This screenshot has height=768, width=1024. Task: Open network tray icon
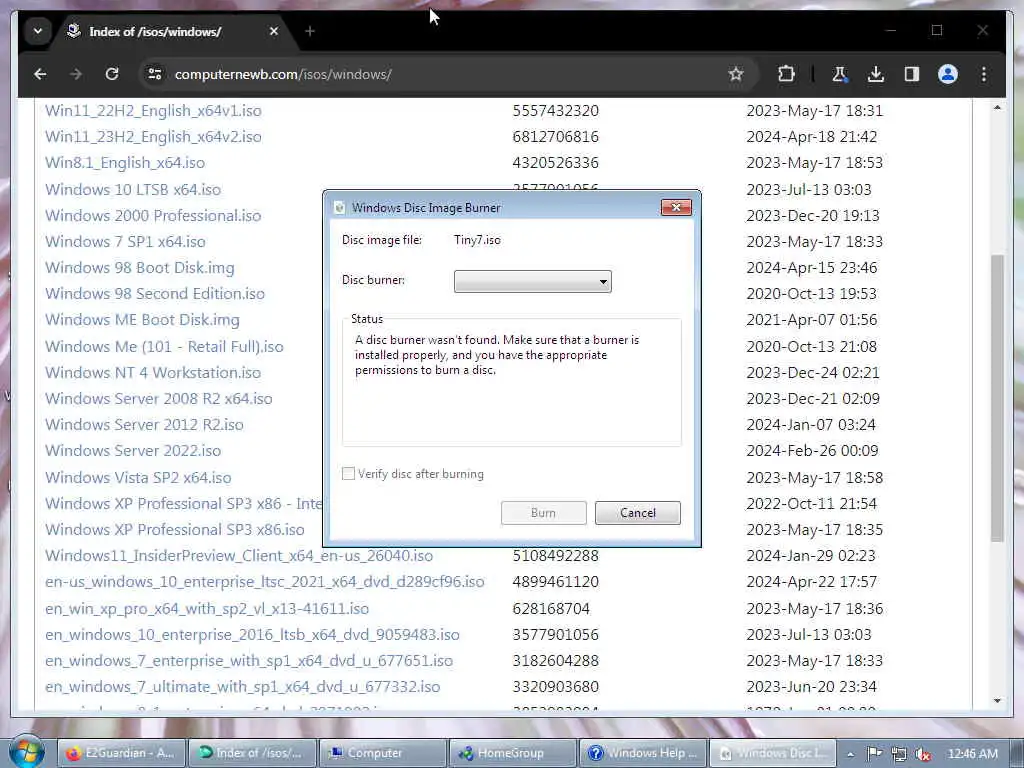(899, 754)
